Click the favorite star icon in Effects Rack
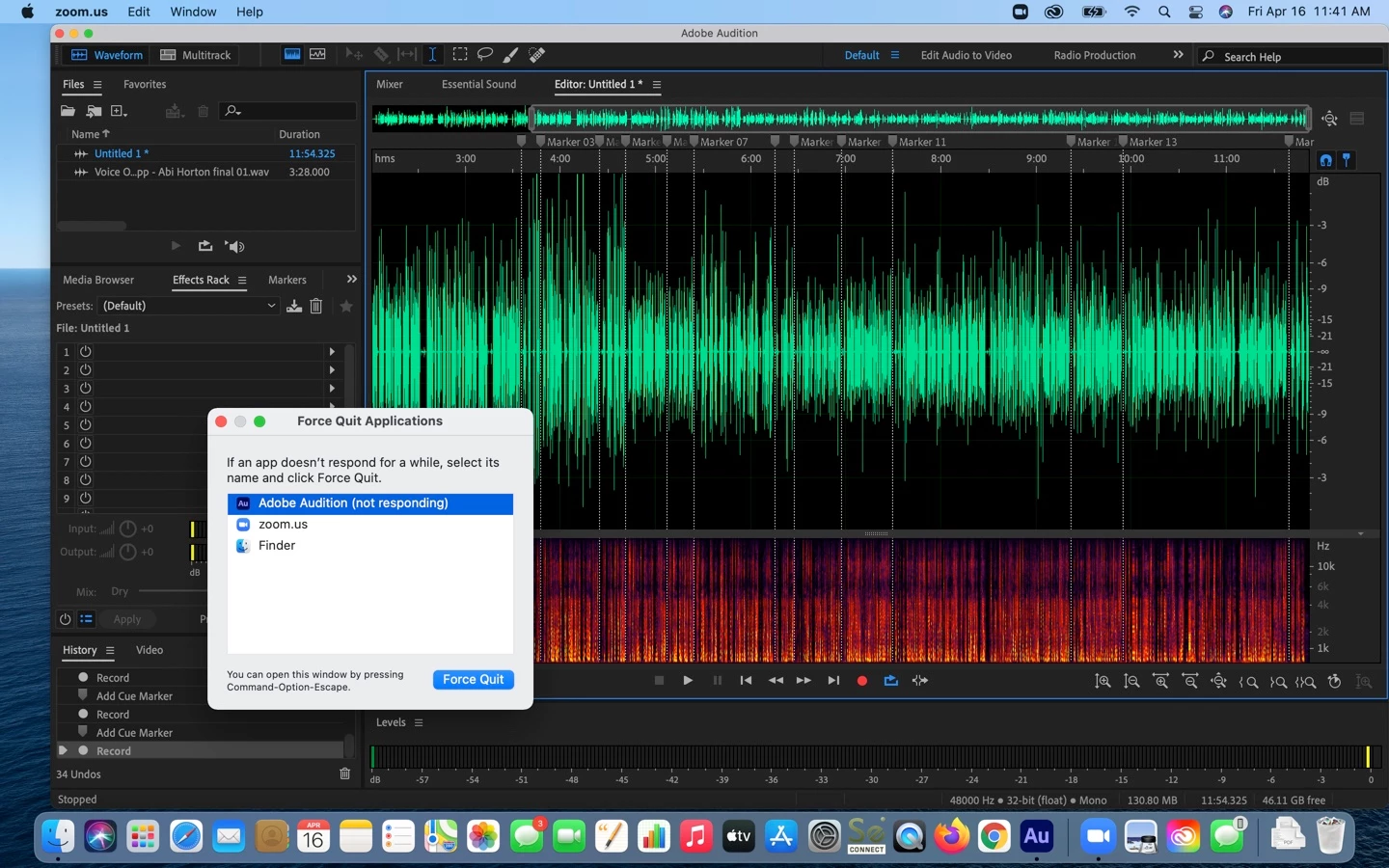 click(x=346, y=306)
